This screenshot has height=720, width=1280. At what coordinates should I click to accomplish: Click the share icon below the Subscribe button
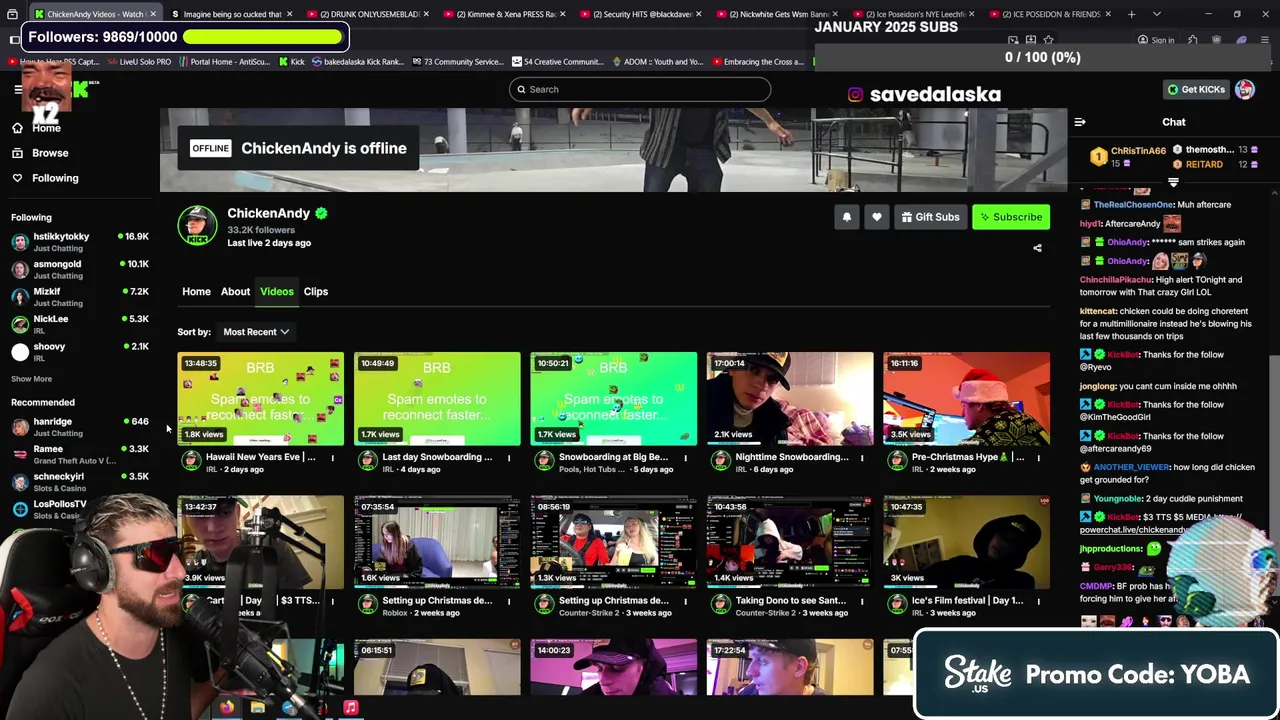[x=1037, y=248]
